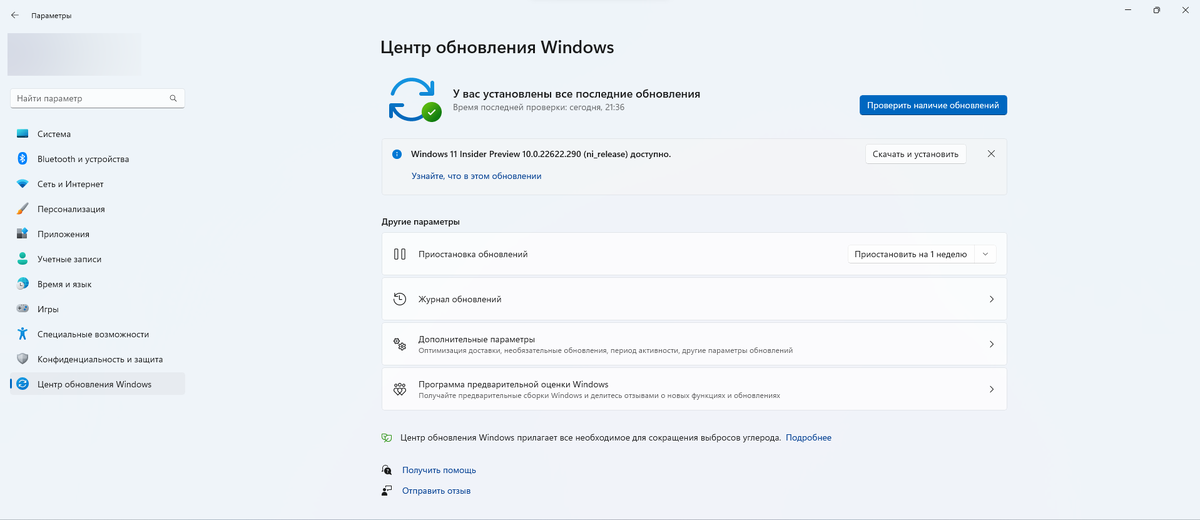This screenshot has width=1200, height=520.
Task: Click the blurred user account profile area
Action: 74,54
